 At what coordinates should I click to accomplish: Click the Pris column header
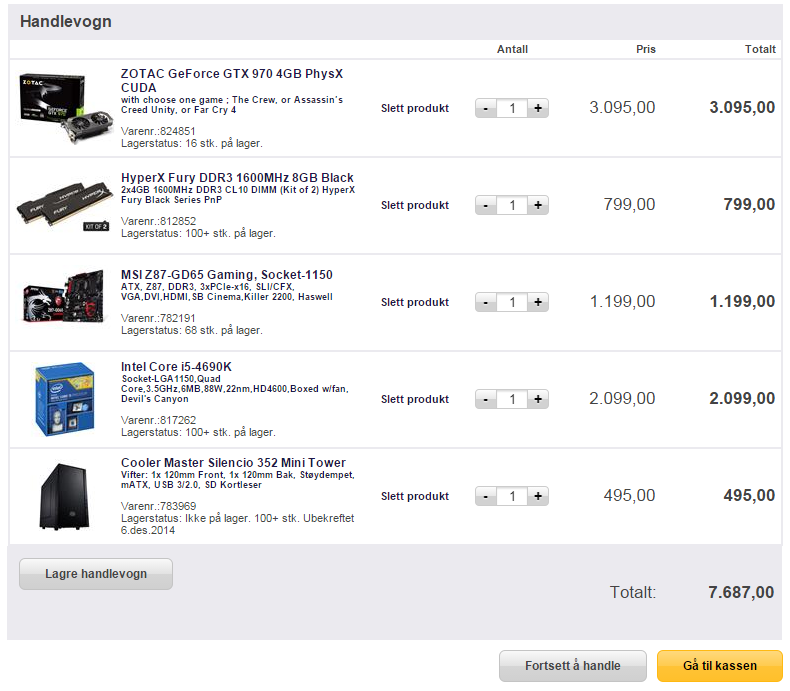pyautogui.click(x=646, y=49)
